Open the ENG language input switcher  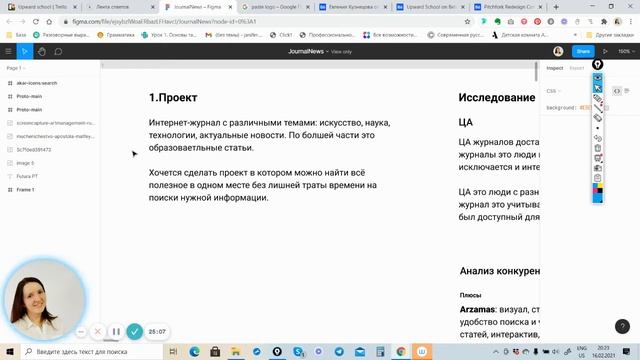(582, 351)
